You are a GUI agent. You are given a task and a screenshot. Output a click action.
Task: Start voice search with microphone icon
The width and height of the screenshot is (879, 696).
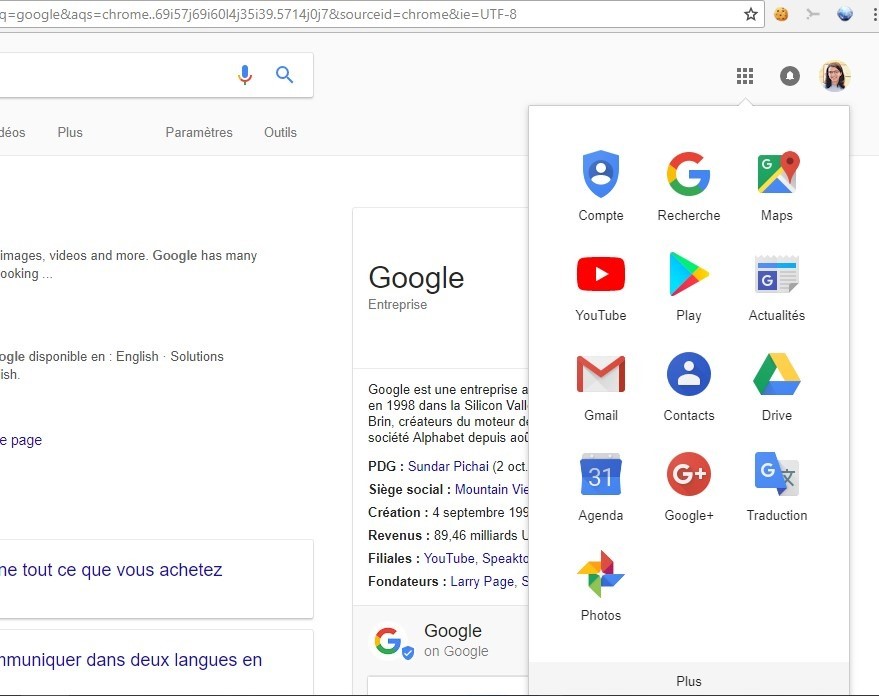point(245,75)
